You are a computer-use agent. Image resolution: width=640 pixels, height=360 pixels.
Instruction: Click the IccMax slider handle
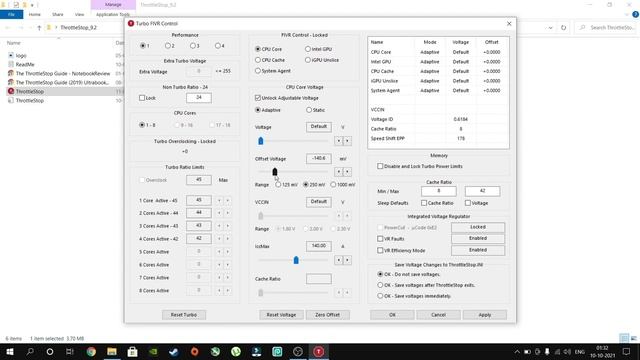(x=296, y=260)
